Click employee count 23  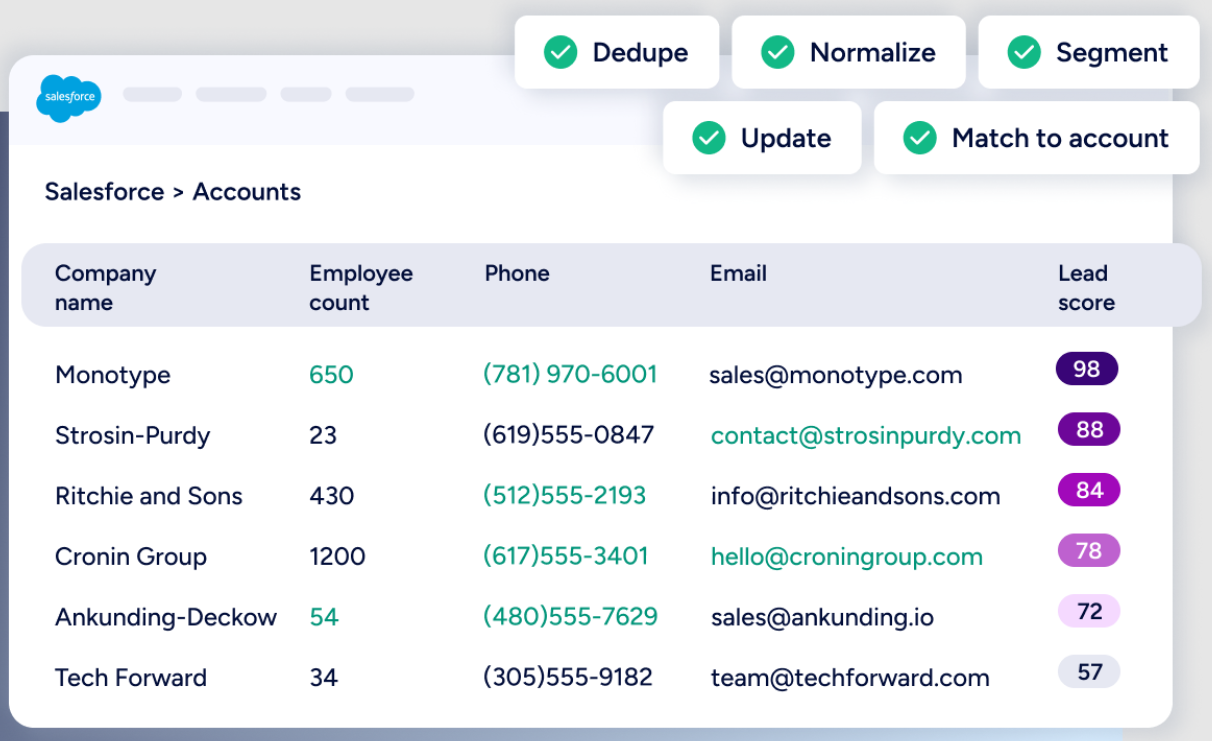click(323, 435)
